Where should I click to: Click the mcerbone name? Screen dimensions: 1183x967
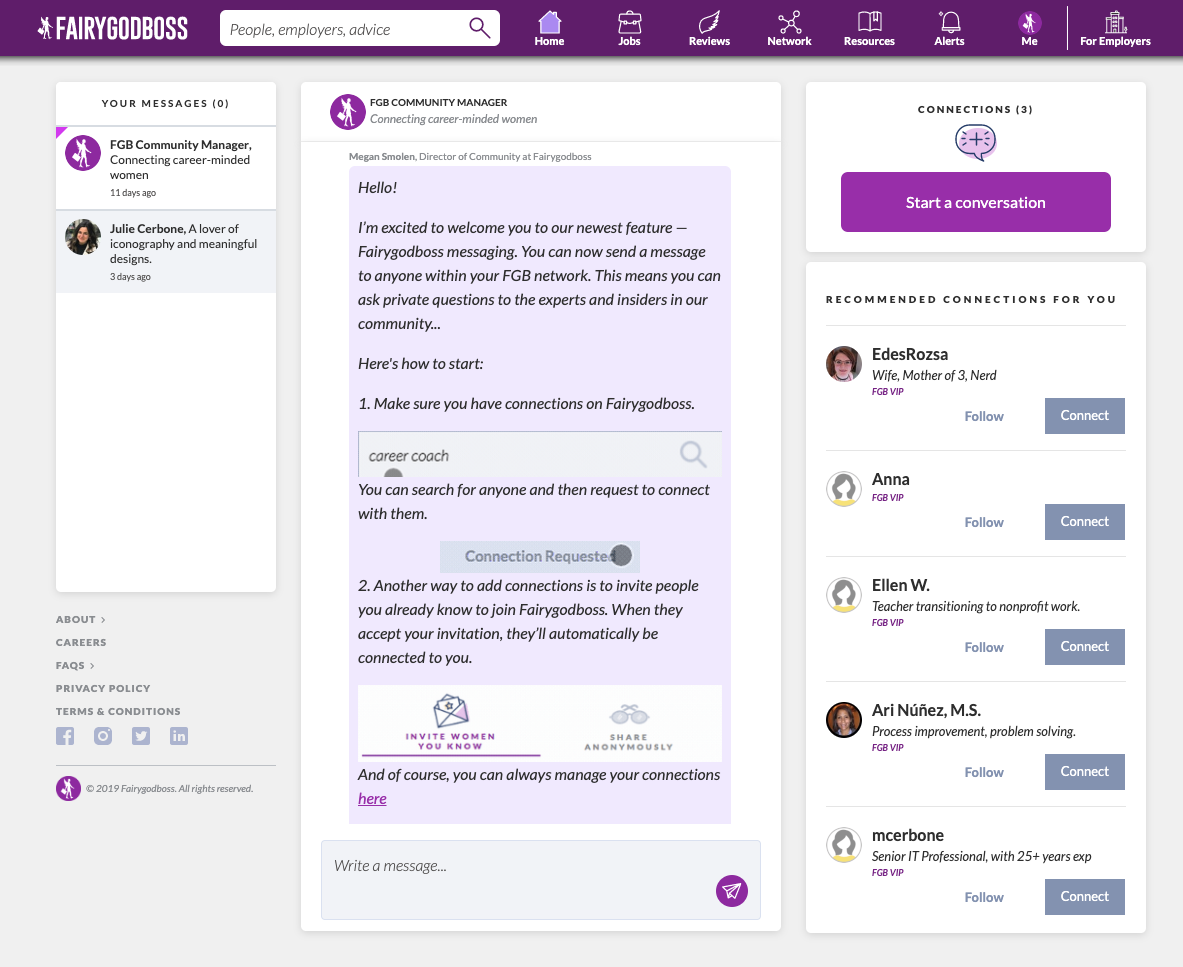(908, 836)
